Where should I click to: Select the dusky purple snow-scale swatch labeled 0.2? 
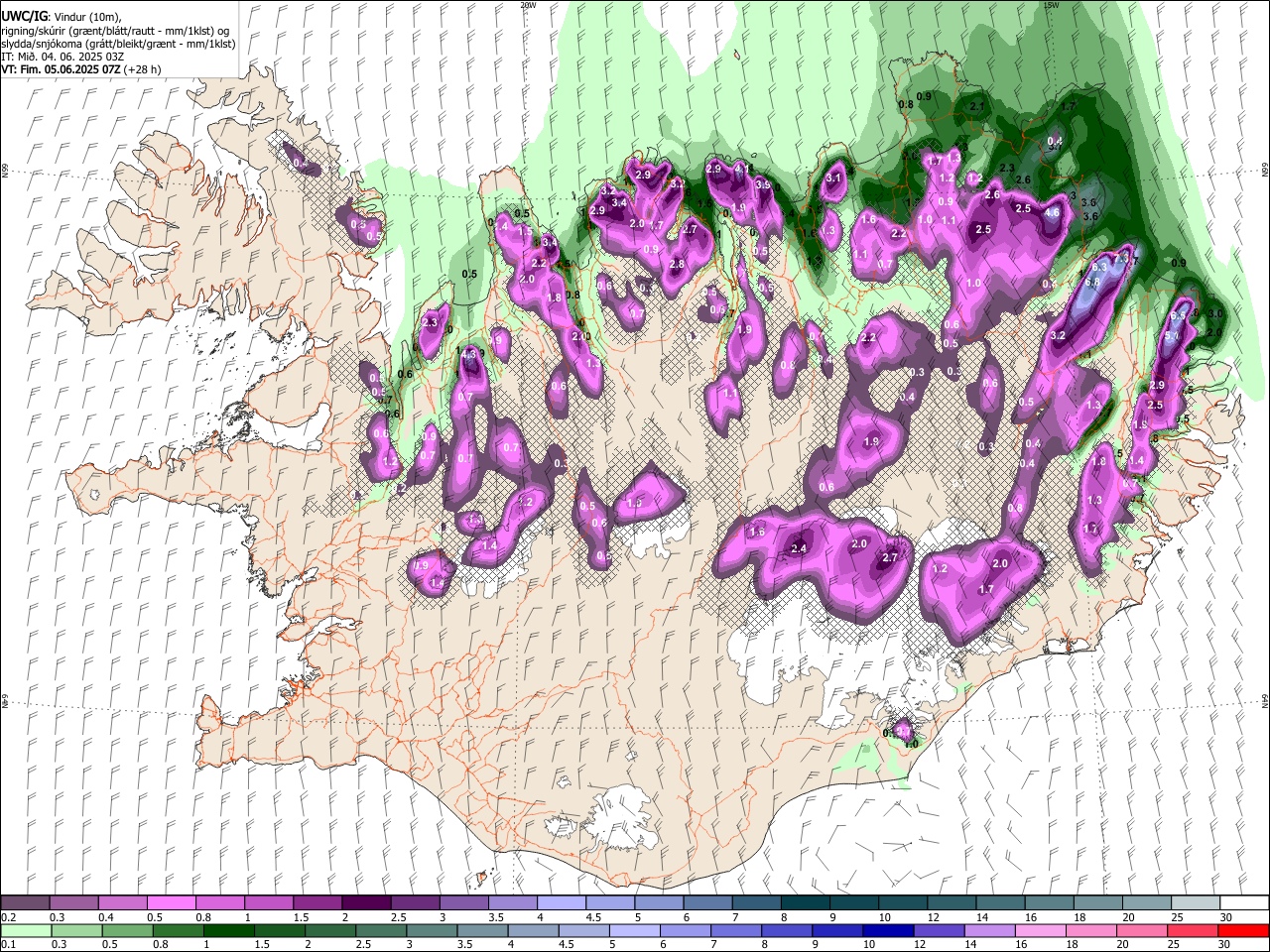coord(25,902)
